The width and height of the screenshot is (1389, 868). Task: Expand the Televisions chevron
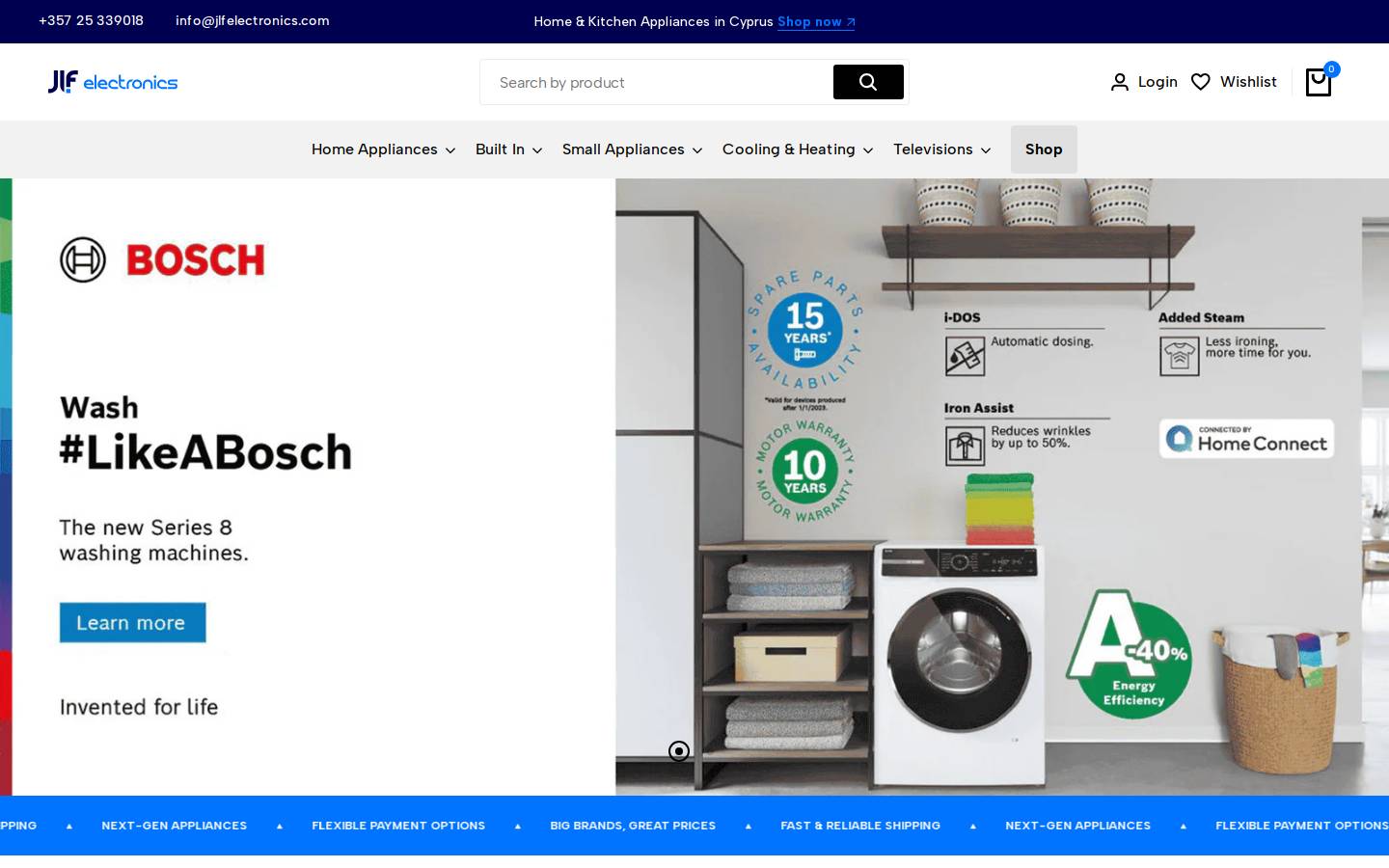click(x=985, y=150)
